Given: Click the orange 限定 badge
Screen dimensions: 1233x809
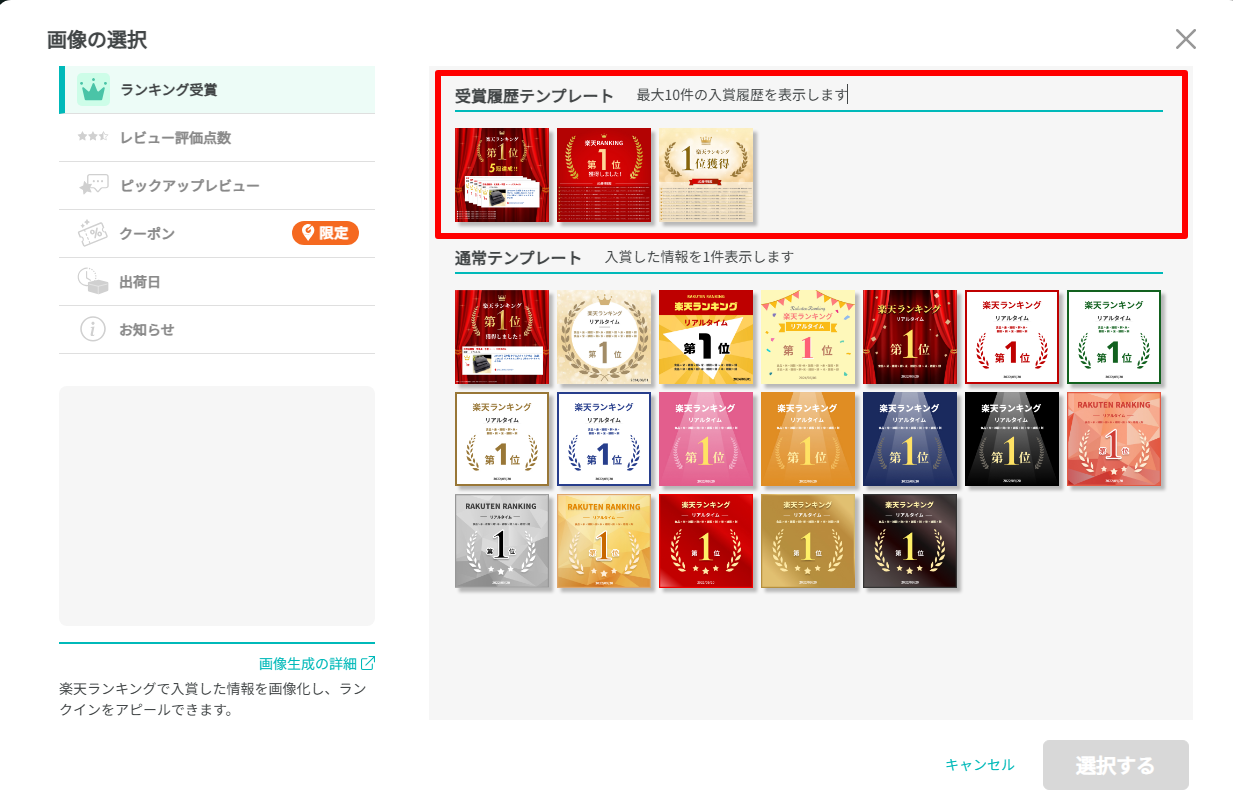Looking at the screenshot, I should click(x=325, y=233).
